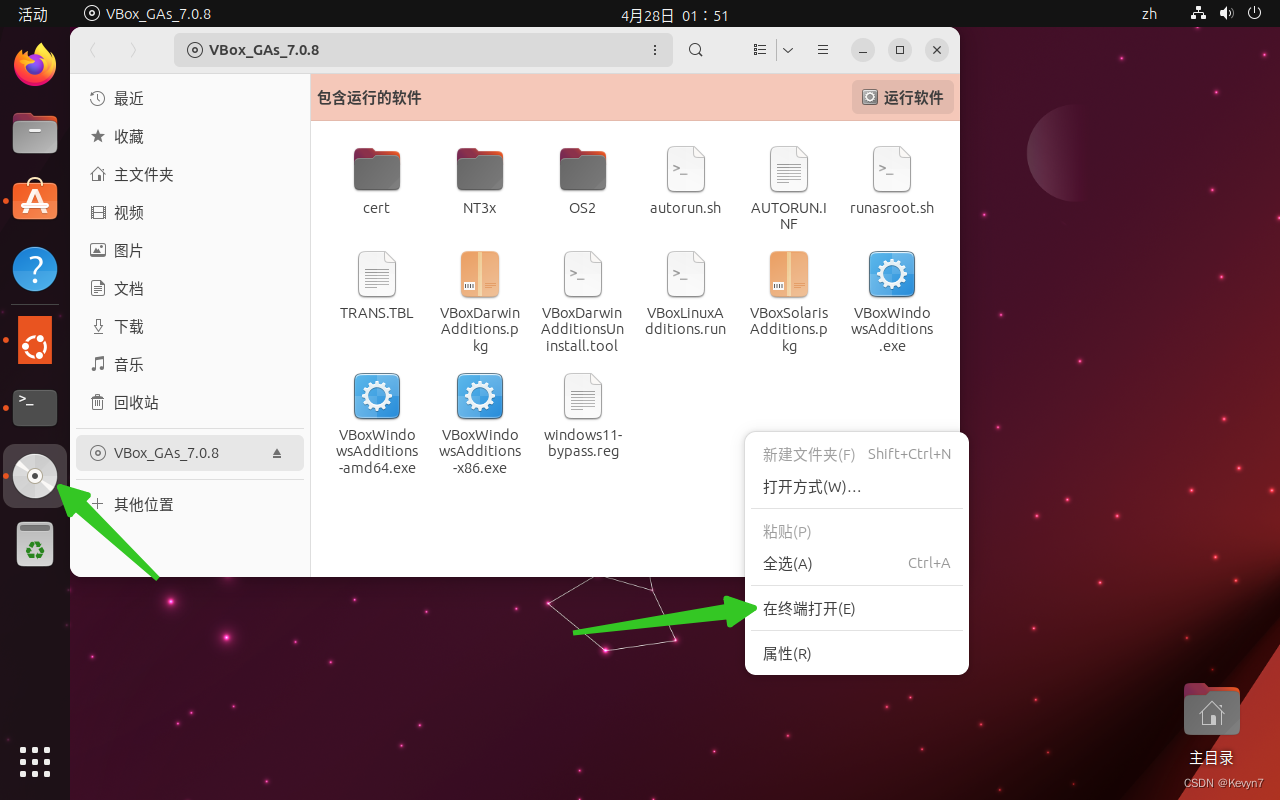The height and width of the screenshot is (800, 1280).
Task: Launch Ubuntu Software from the dock
Action: pos(35,201)
